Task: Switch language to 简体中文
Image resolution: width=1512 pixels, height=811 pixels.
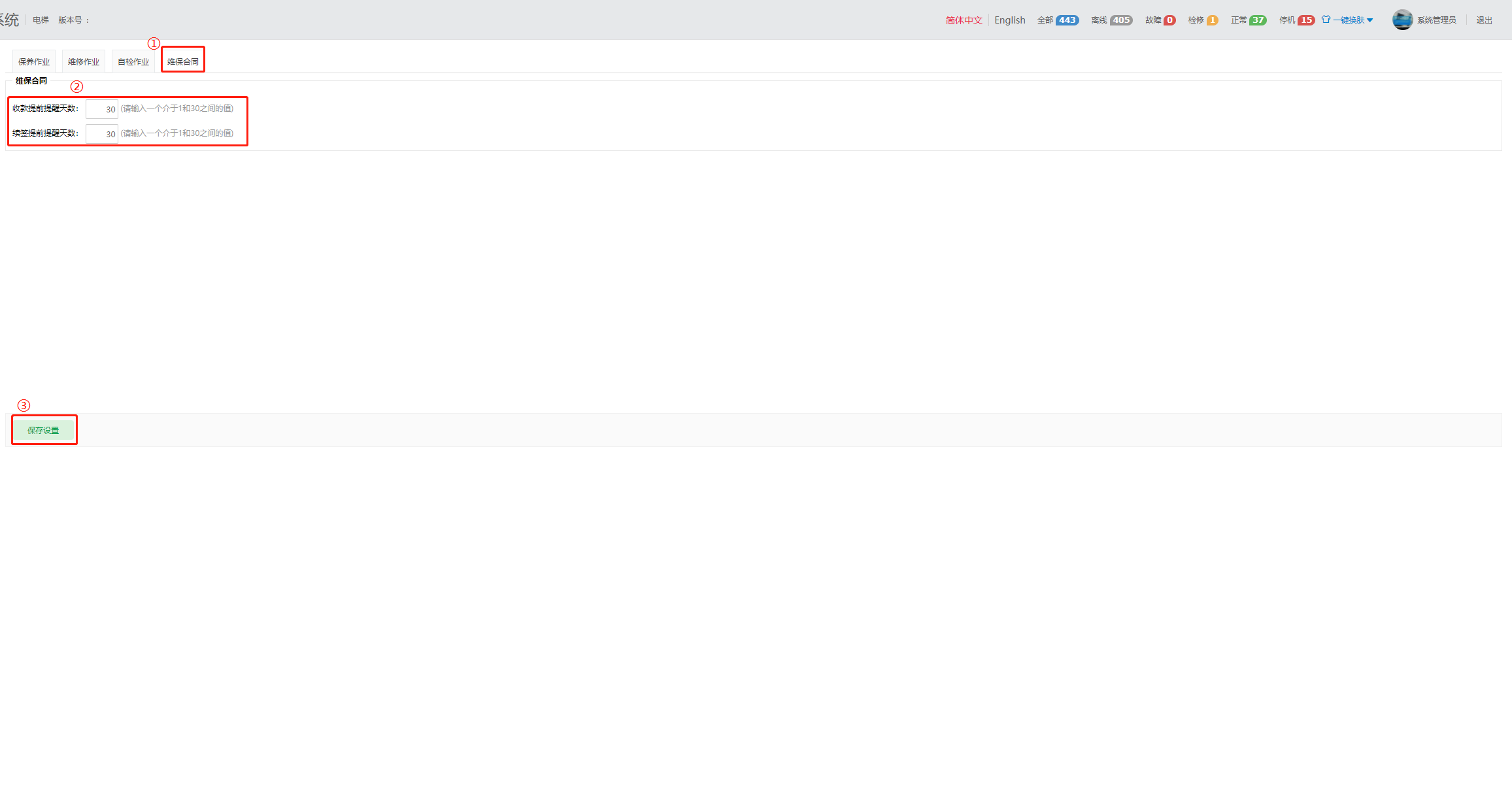Action: click(x=964, y=20)
